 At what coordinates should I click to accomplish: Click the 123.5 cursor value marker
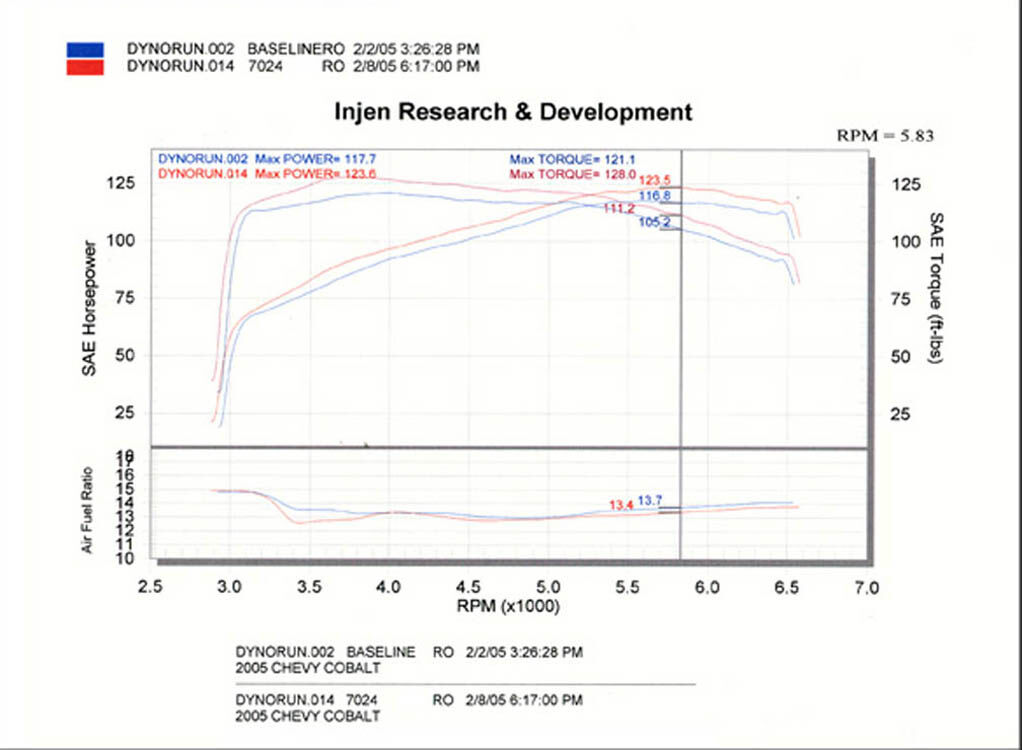[654, 180]
